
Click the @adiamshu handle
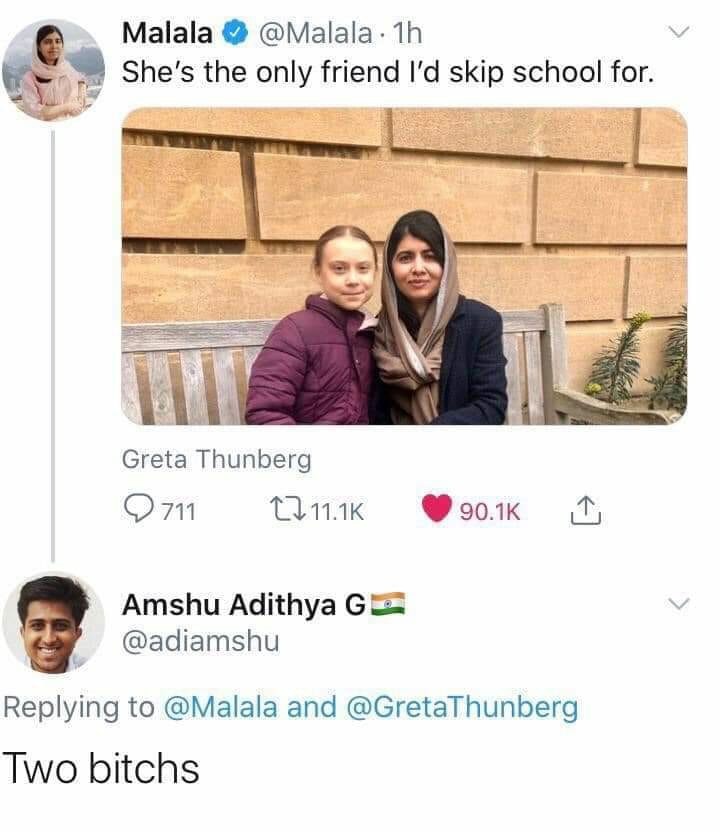tap(200, 641)
